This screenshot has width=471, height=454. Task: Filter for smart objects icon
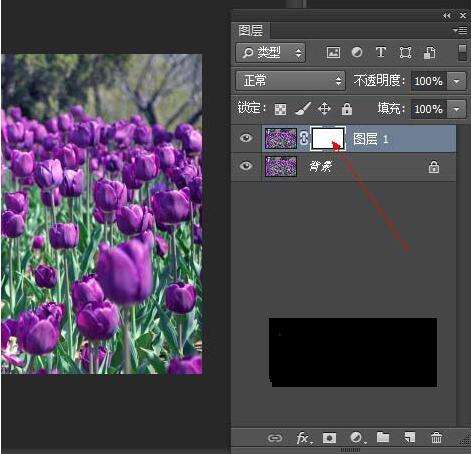click(430, 53)
